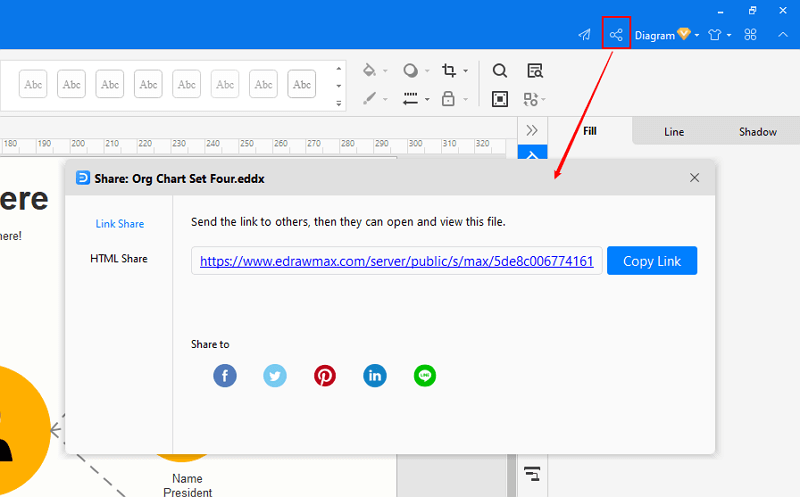Click the Replace Shape icon
This screenshot has width=800, height=497.
(x=531, y=99)
